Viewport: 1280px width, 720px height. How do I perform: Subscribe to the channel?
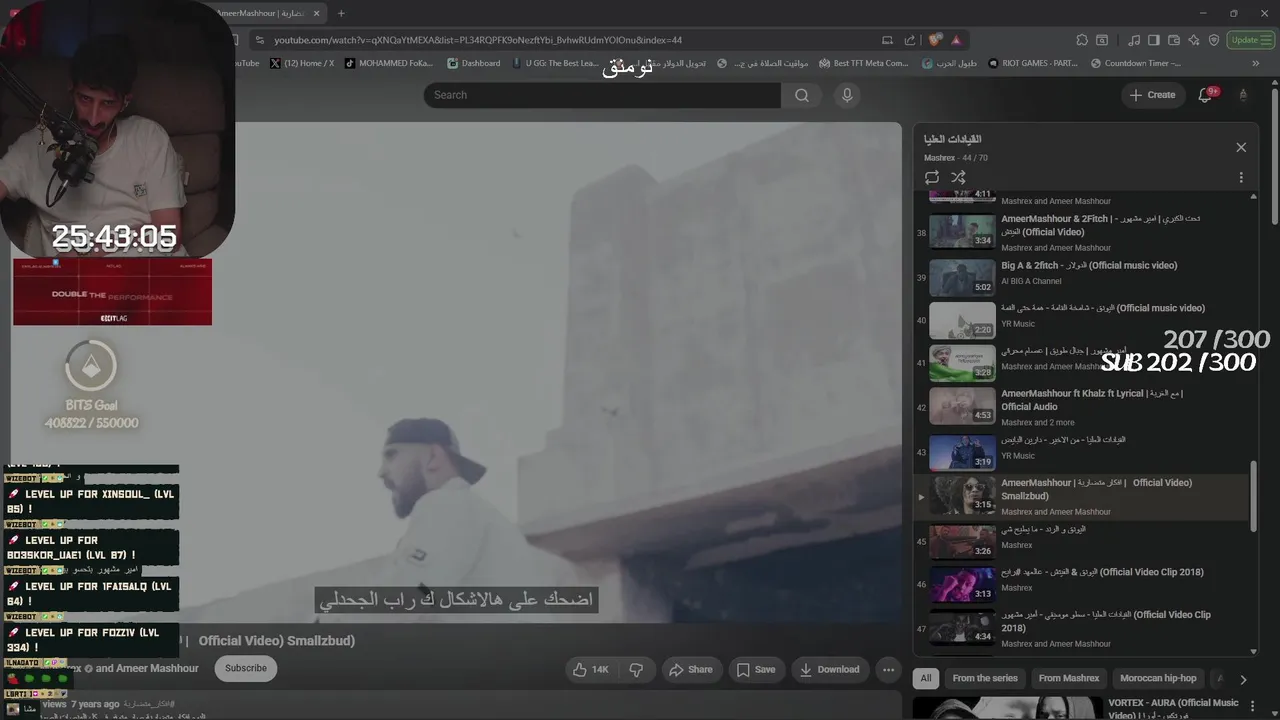point(246,668)
